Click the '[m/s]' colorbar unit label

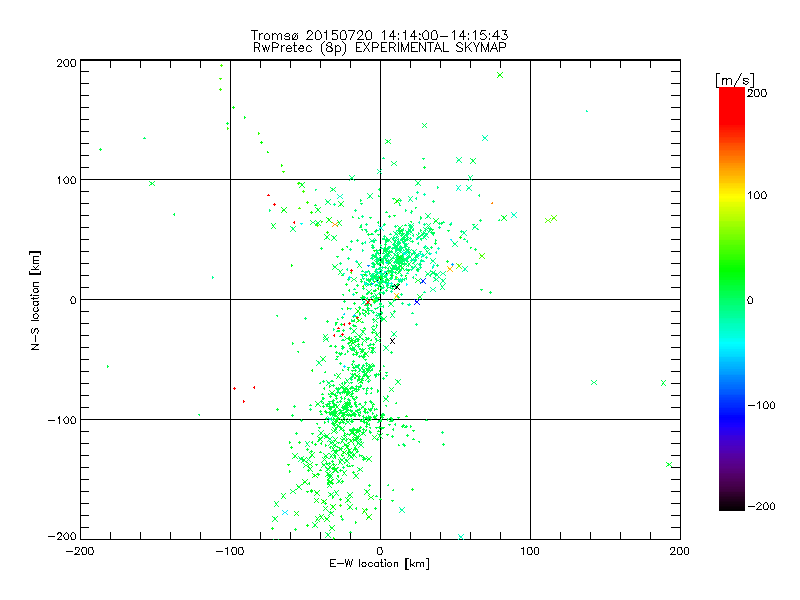pyautogui.click(x=735, y=80)
